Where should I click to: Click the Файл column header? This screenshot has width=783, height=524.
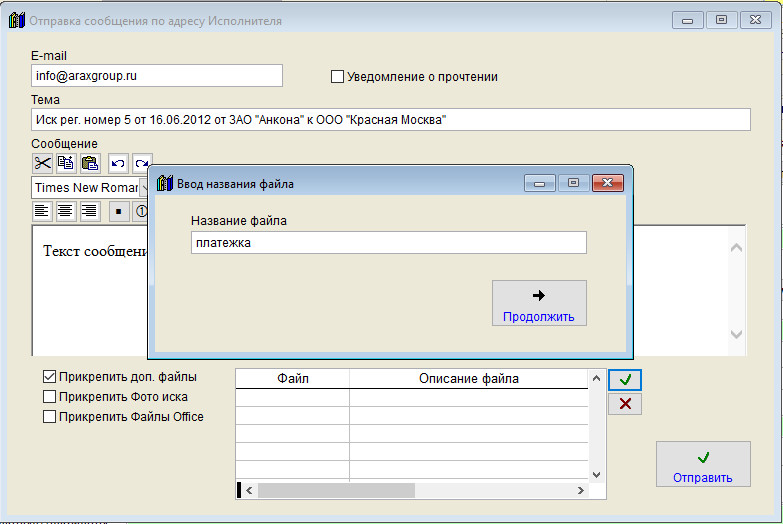[x=293, y=379]
